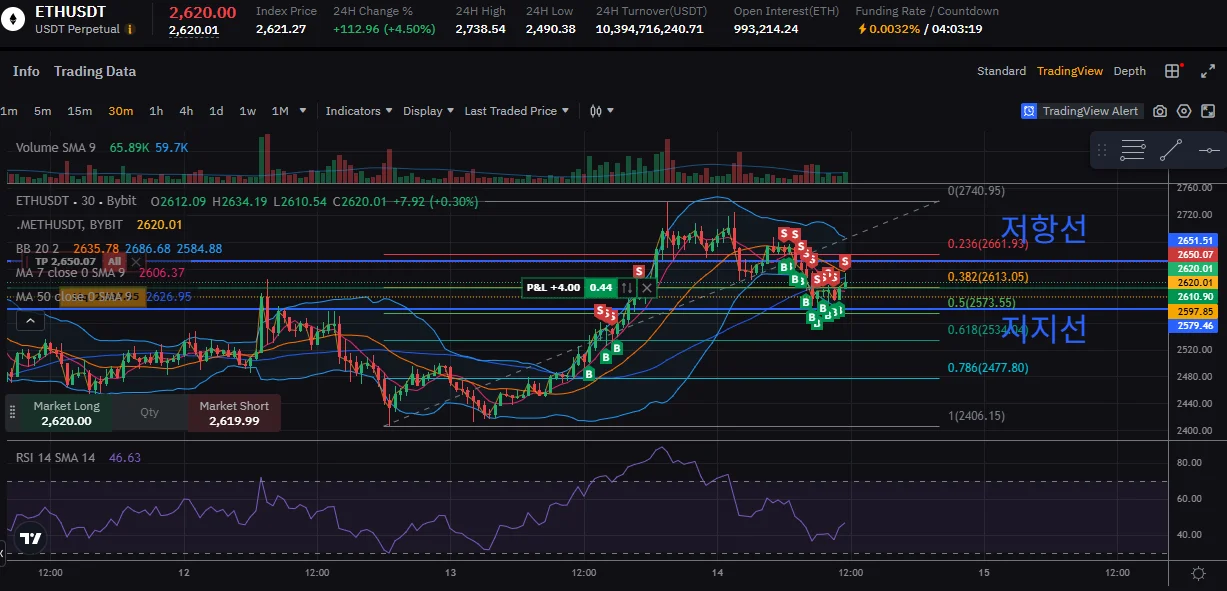Screen dimensions: 1227x591
Task: Click the order panel drag handle
Action: [x=13, y=411]
